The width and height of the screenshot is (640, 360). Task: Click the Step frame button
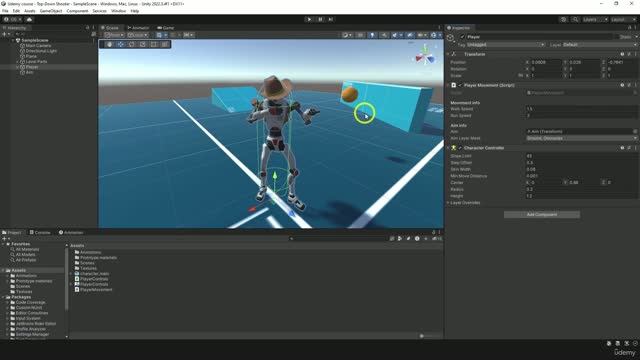coord(331,19)
